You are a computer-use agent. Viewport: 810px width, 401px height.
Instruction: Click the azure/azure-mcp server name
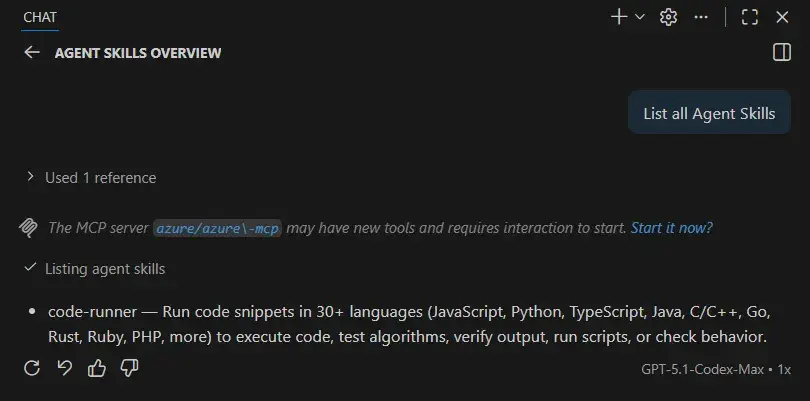coord(218,228)
